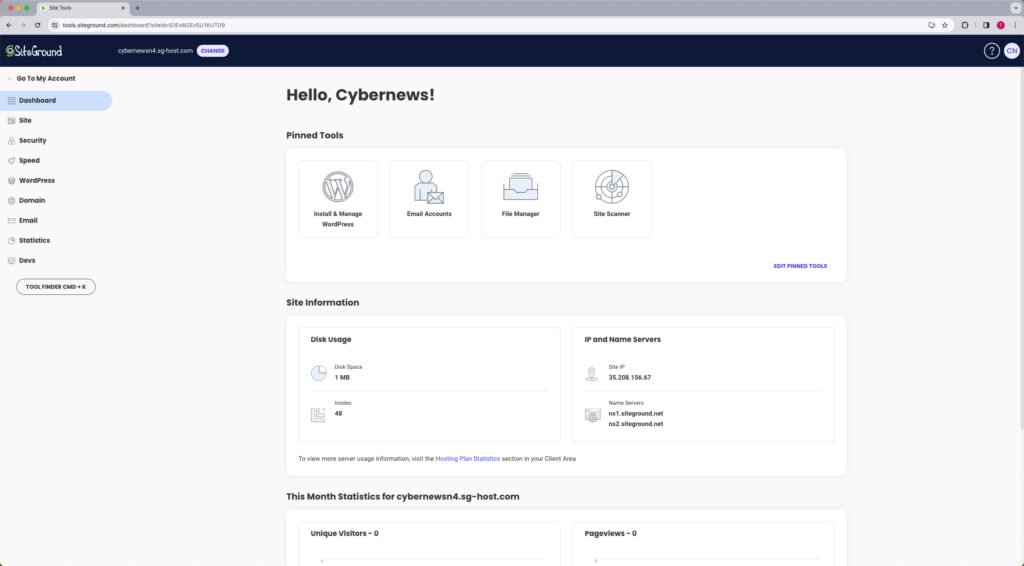Click ns1.siteground.net name server text
The image size is (1024, 566).
tap(635, 414)
